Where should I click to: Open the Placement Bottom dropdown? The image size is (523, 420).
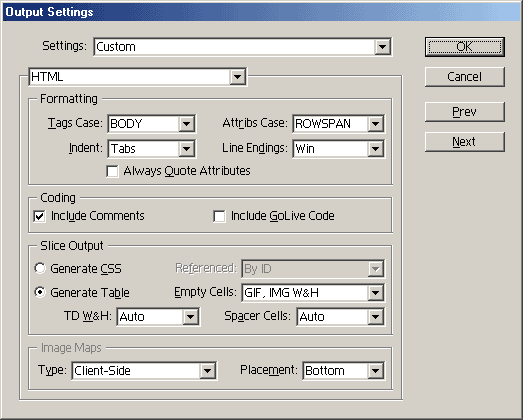click(x=344, y=371)
